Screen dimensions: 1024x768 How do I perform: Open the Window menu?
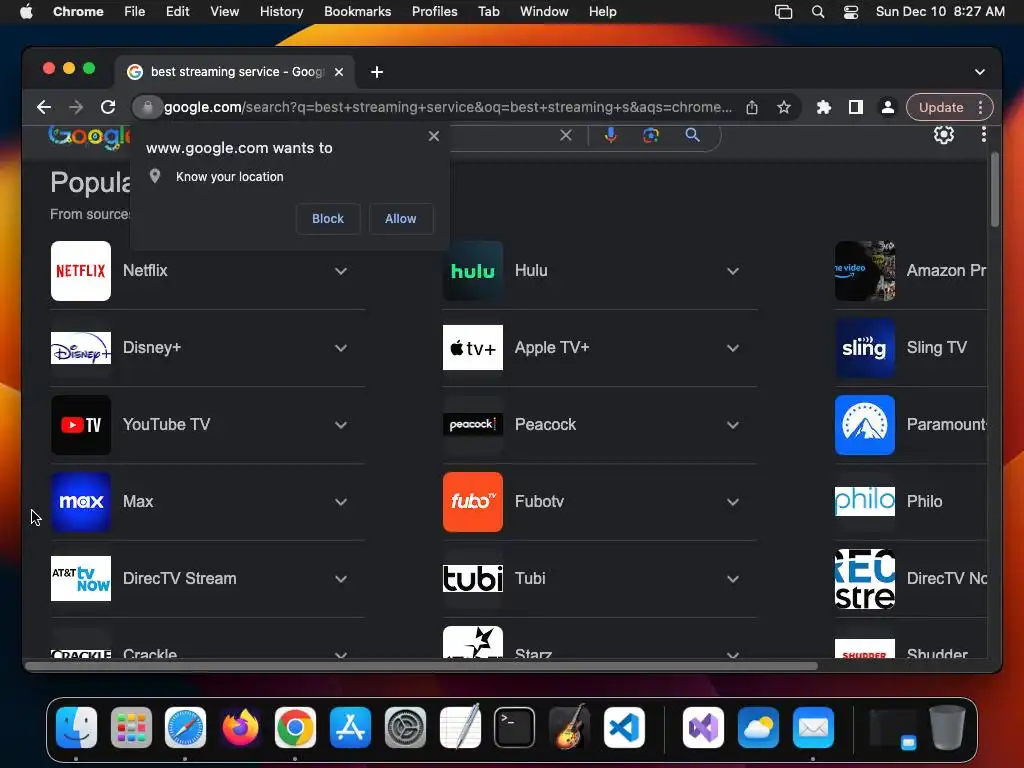[x=544, y=12]
